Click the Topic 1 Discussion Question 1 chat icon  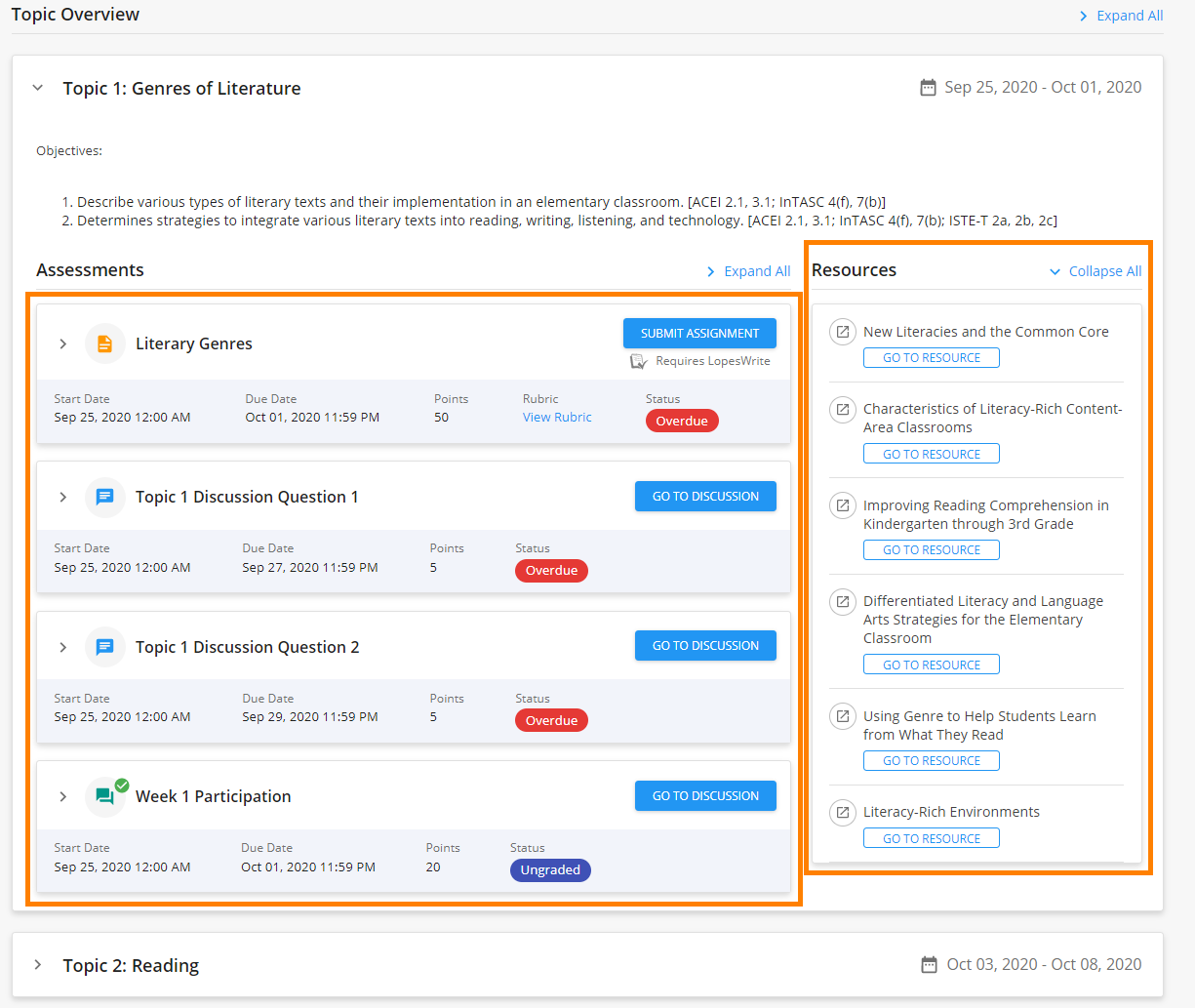105,497
